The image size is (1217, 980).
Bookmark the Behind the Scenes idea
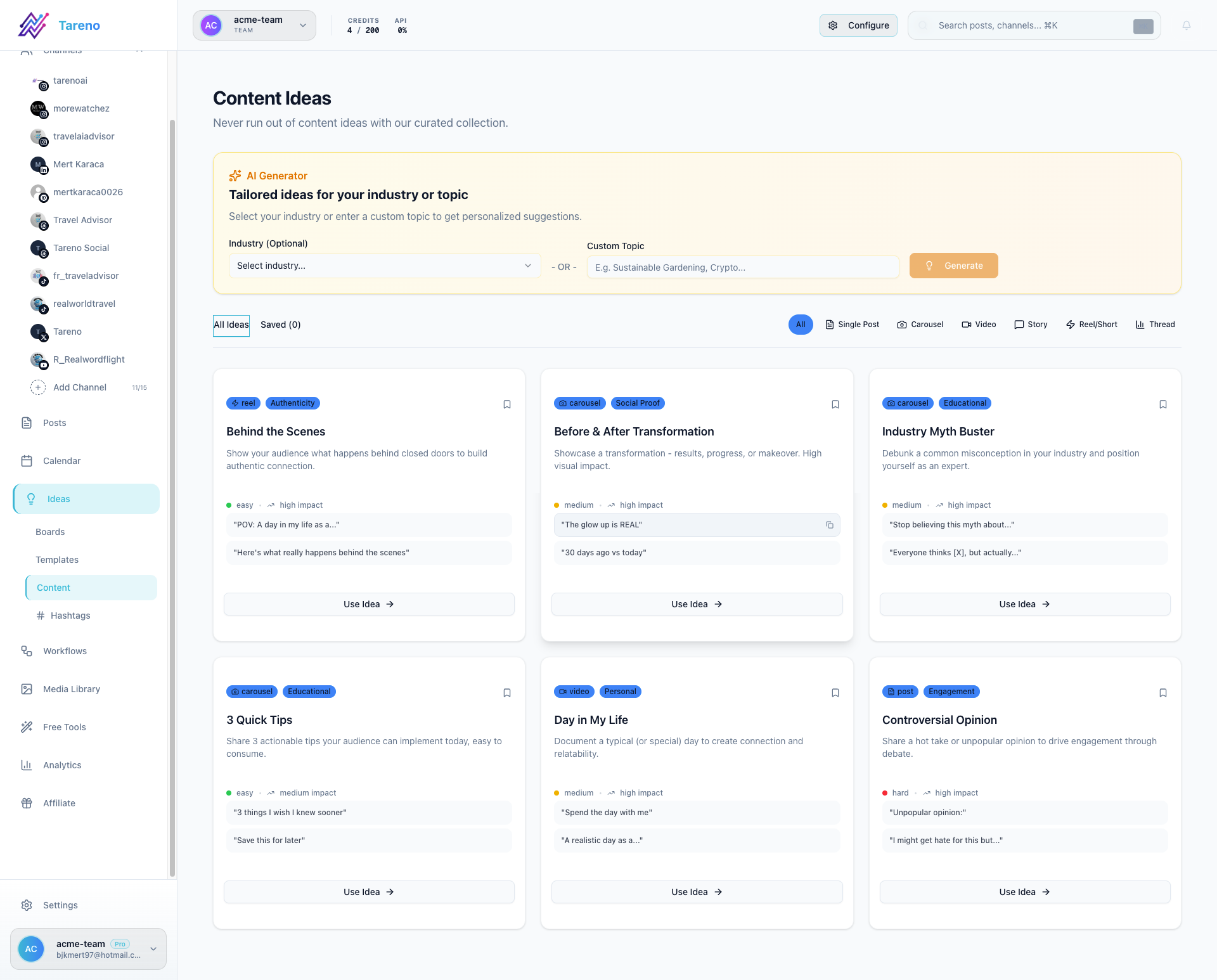tap(506, 404)
